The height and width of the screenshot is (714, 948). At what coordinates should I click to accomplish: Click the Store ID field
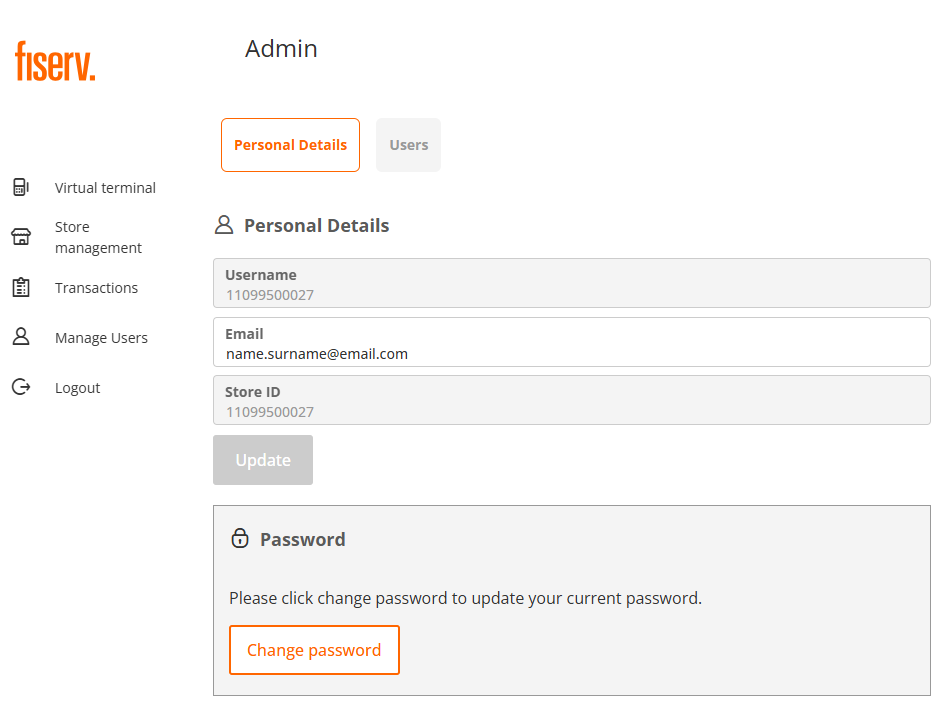click(571, 401)
